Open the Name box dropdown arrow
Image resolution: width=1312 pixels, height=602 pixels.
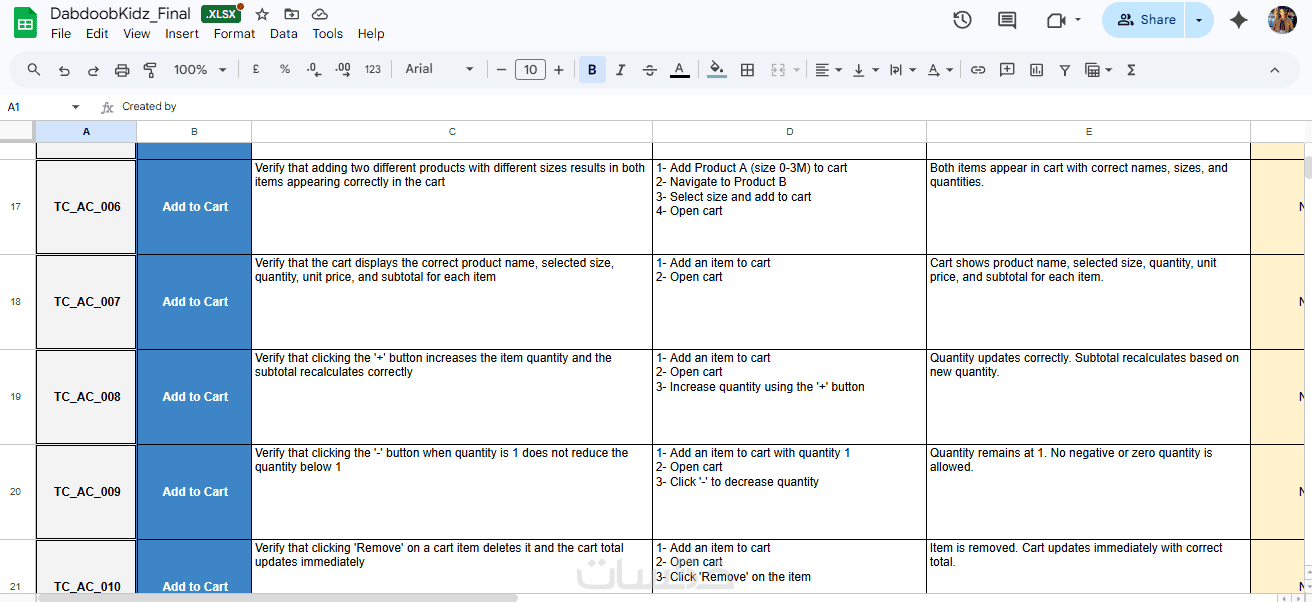[75, 107]
